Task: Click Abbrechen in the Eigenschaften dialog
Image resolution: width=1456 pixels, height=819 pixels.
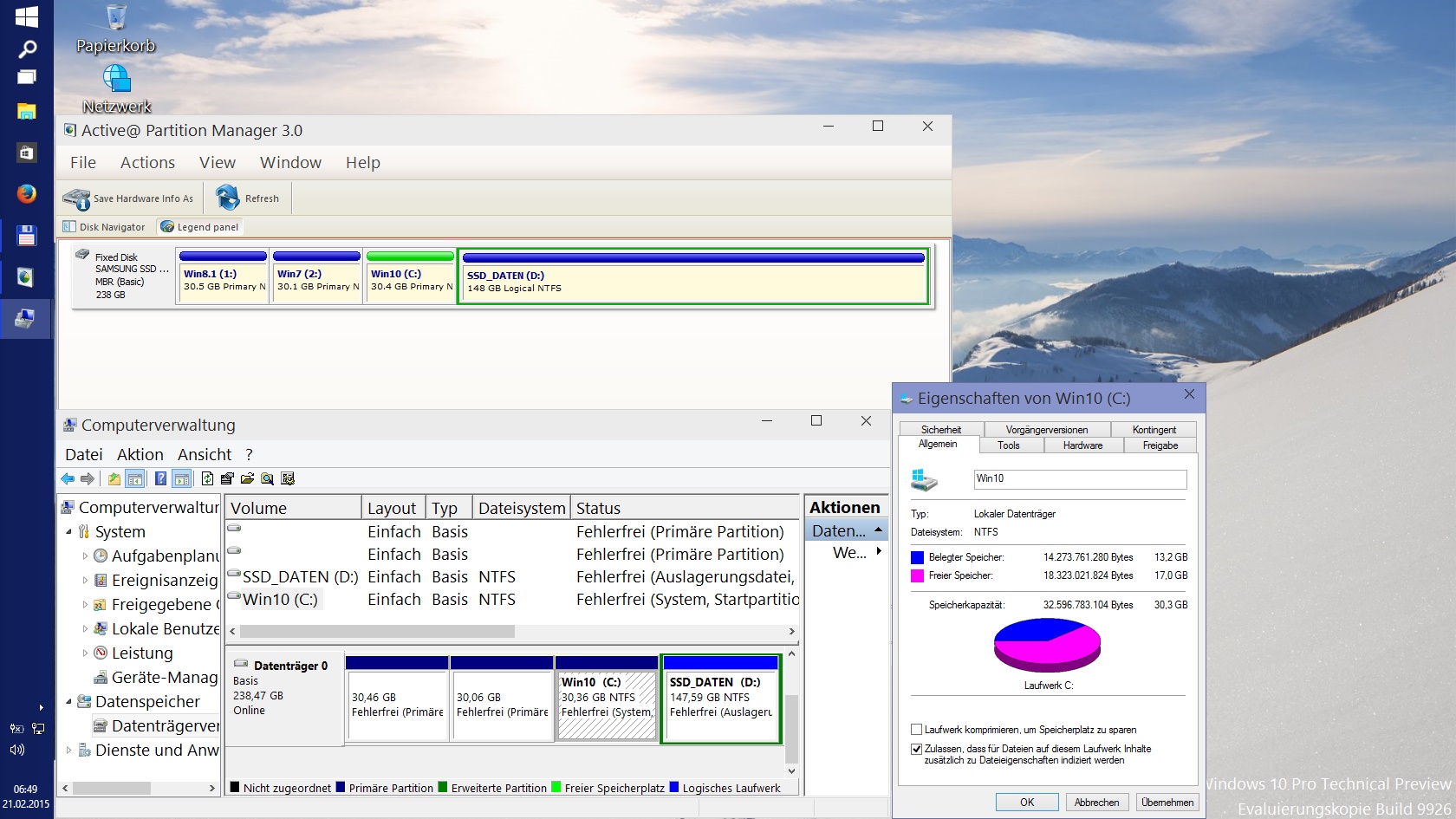Action: (x=1097, y=803)
